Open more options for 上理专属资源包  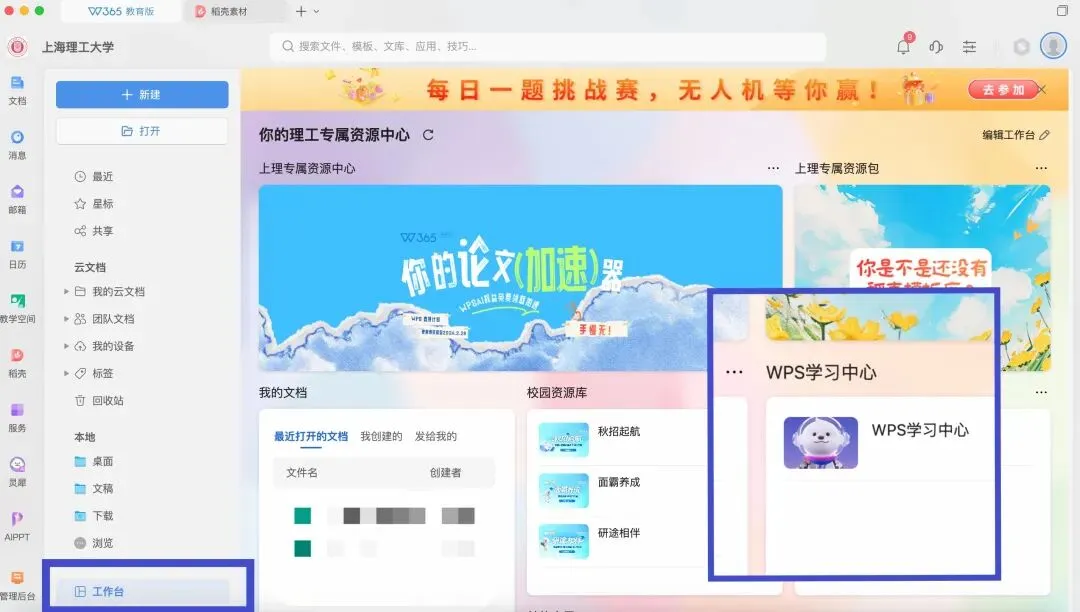[1041, 168]
